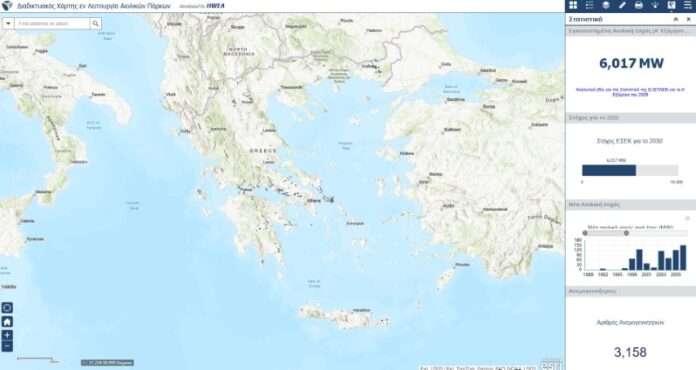This screenshot has width=696, height=370.
Task: Open the hamburger menu in the toolbar
Action: click(x=688, y=5)
